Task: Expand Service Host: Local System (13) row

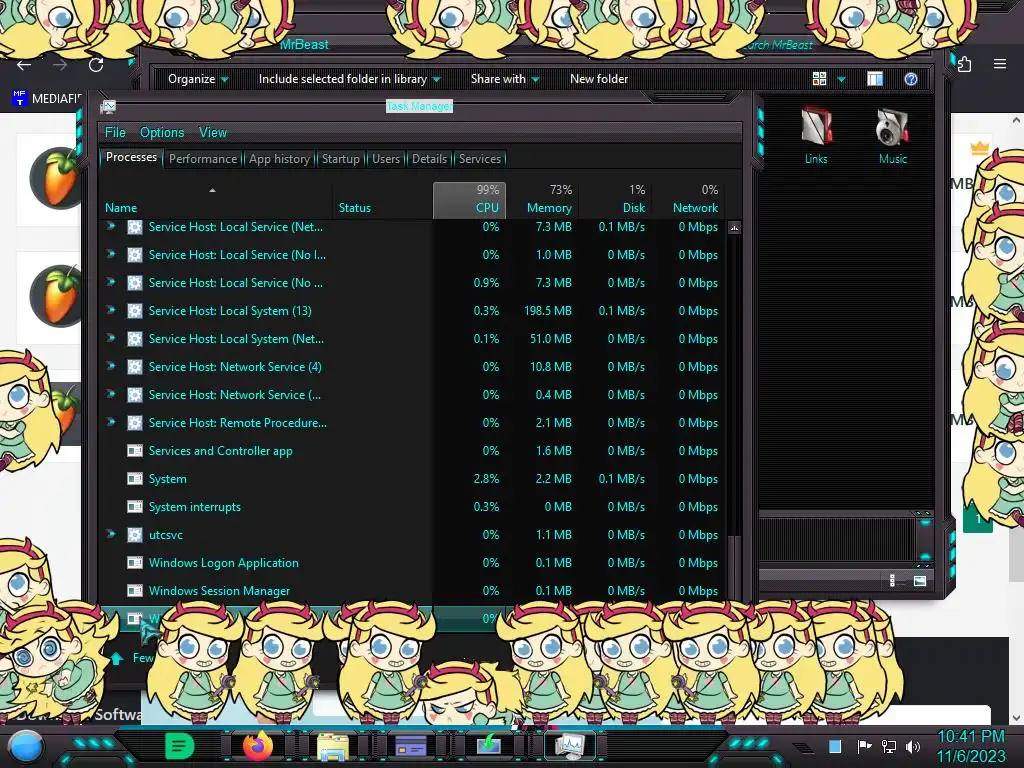Action: (x=111, y=310)
